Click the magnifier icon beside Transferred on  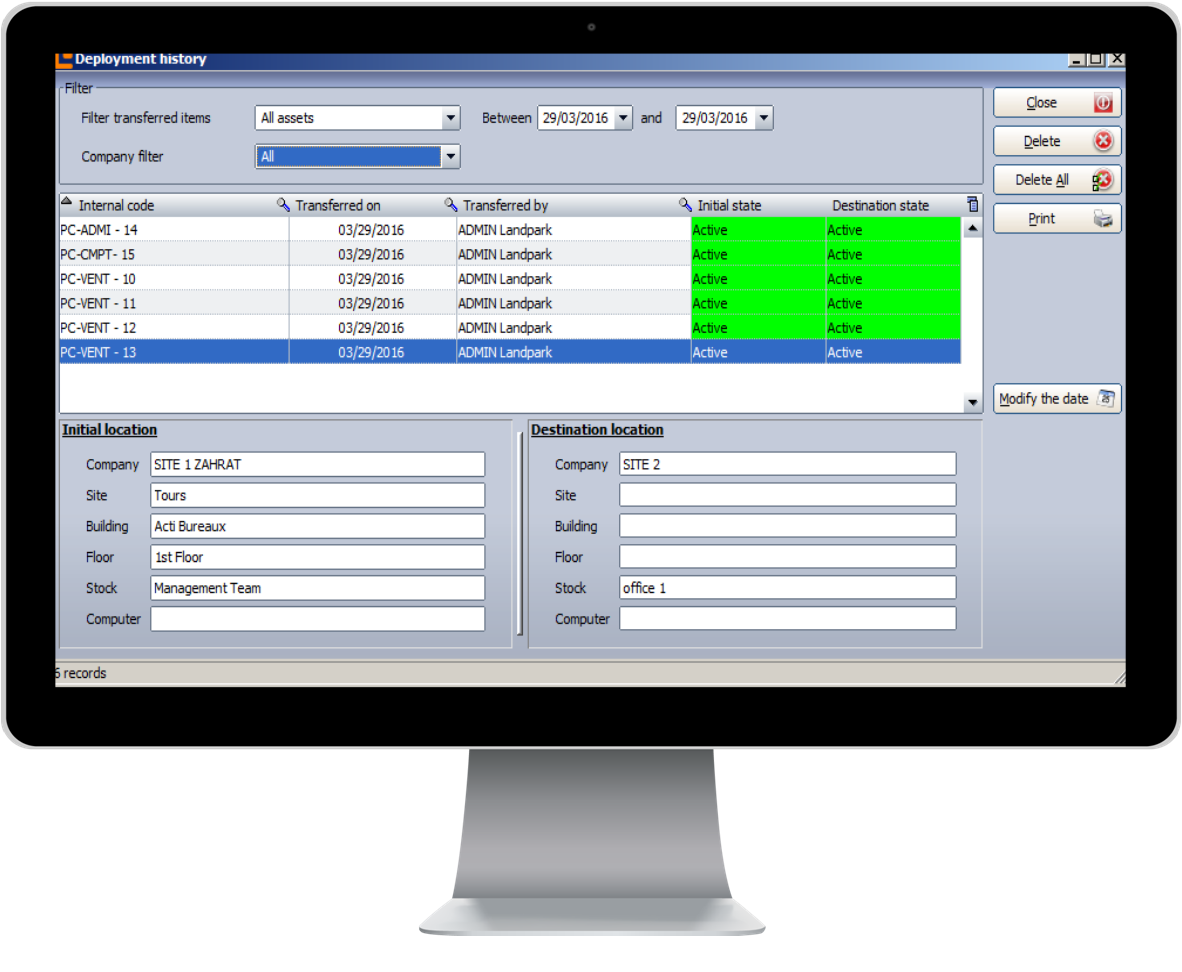pos(283,204)
